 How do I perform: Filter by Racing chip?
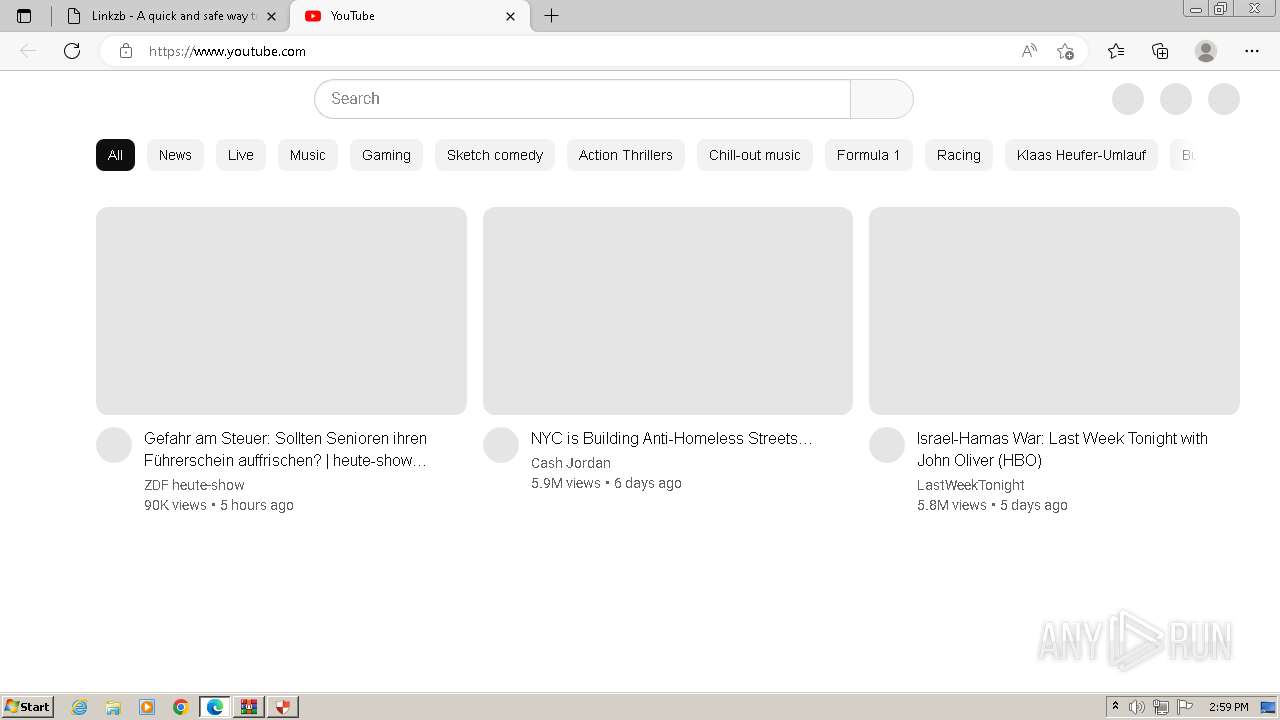coord(959,155)
